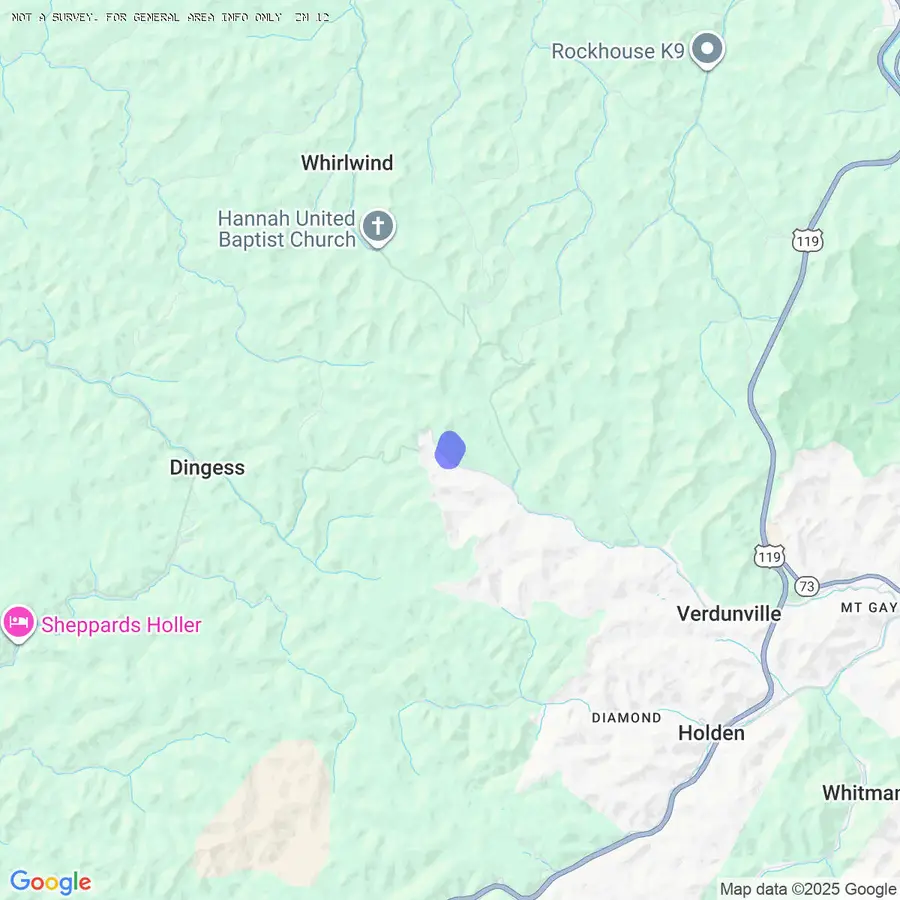The width and height of the screenshot is (900, 900).
Task: Click the lower US 119 shield near Verdunville
Action: [x=769, y=556]
